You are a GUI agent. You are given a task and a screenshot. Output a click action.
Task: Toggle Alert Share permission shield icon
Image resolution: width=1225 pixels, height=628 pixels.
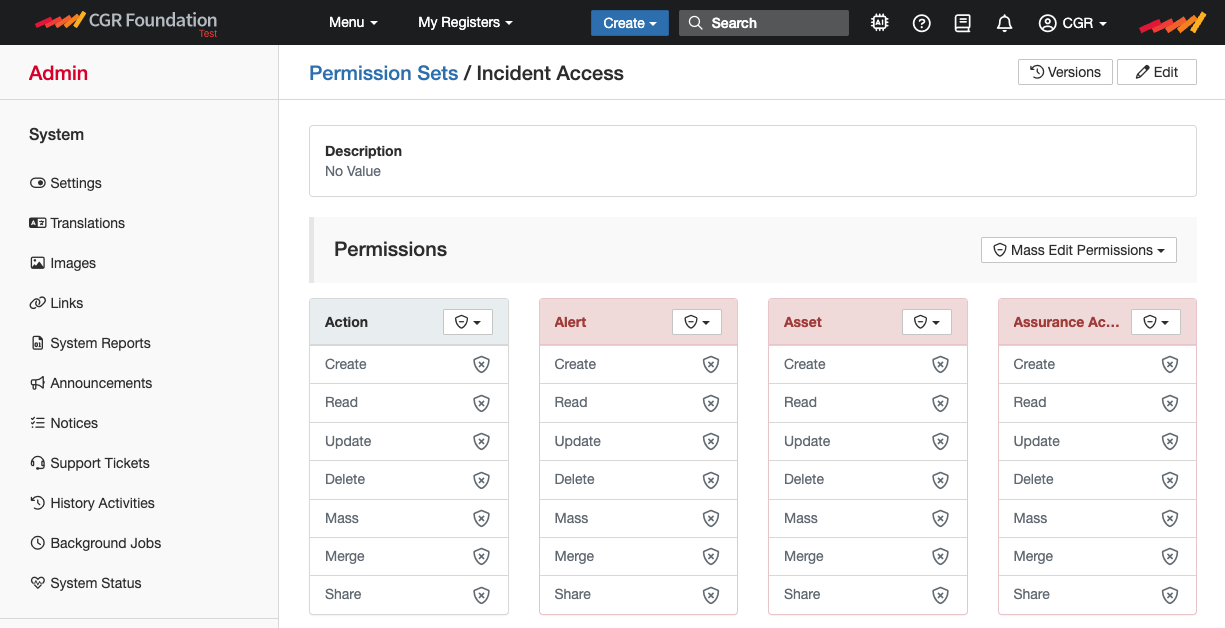(x=711, y=595)
